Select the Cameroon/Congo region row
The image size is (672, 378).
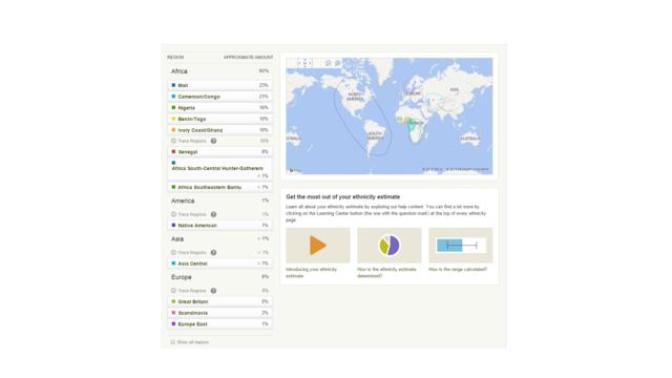pyautogui.click(x=220, y=96)
